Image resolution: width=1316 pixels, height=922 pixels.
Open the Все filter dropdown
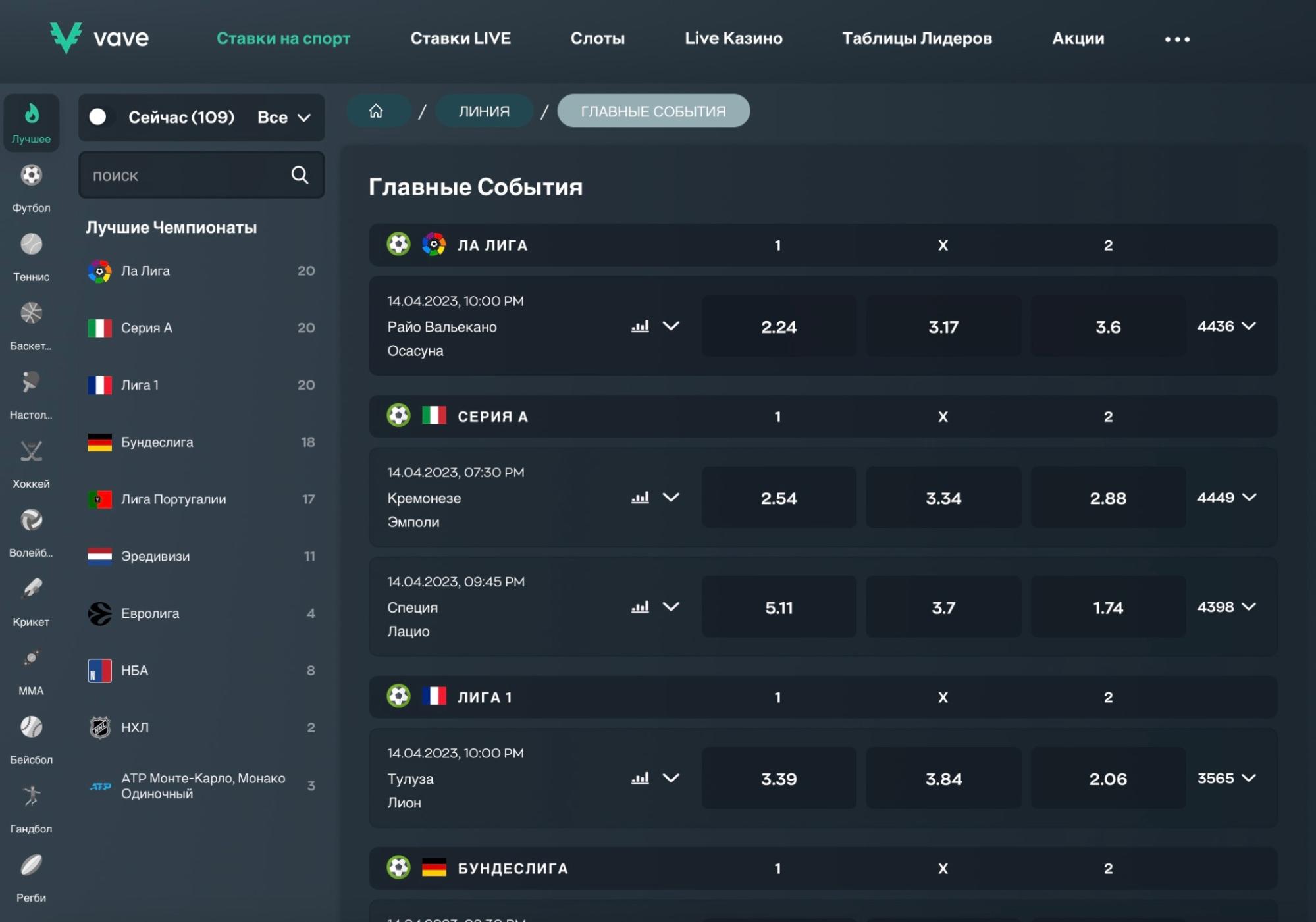[x=284, y=117]
